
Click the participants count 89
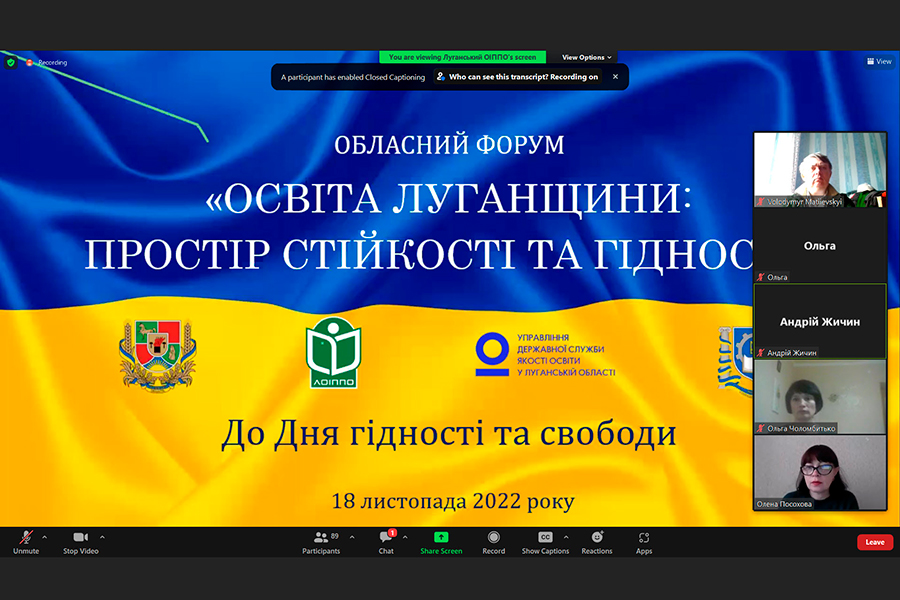335,536
